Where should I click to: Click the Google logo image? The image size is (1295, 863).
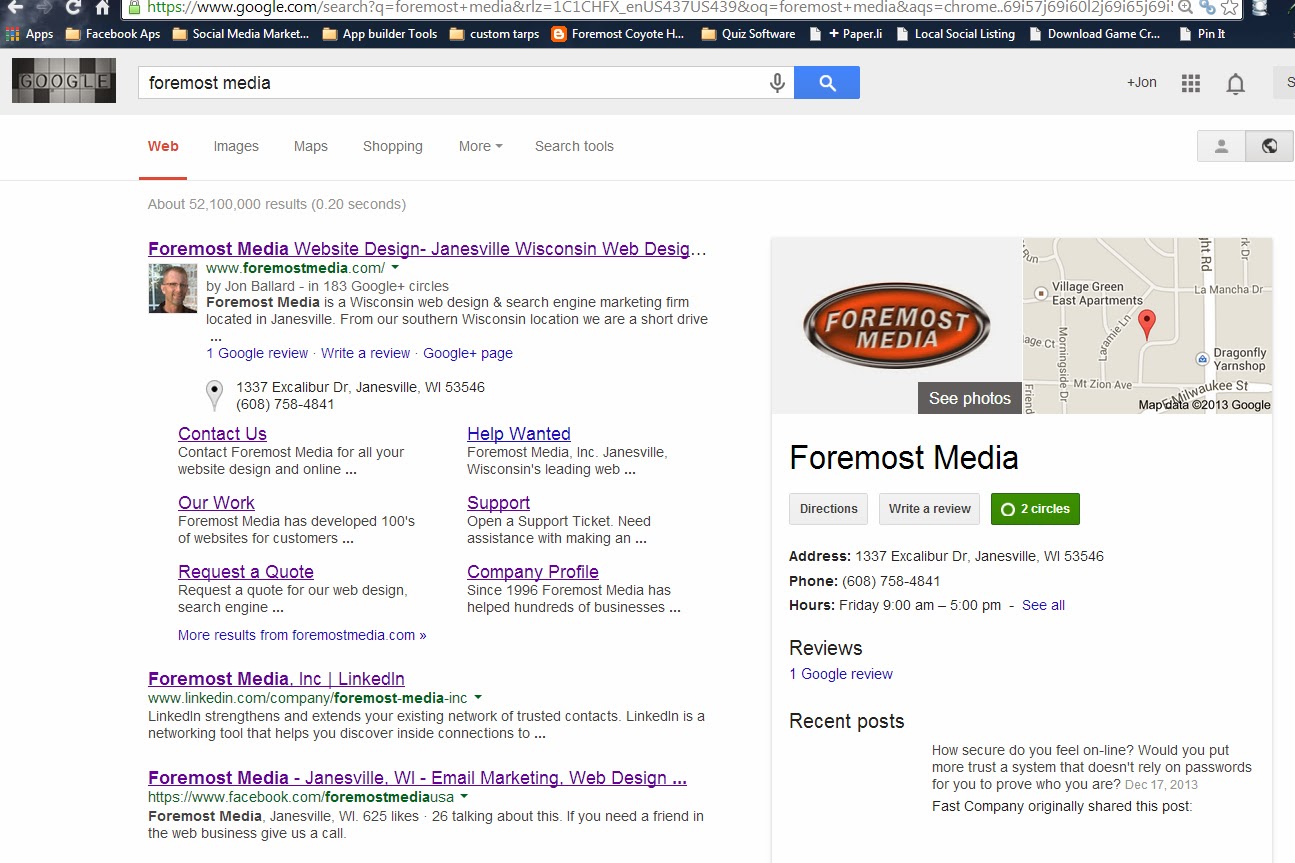coord(64,81)
